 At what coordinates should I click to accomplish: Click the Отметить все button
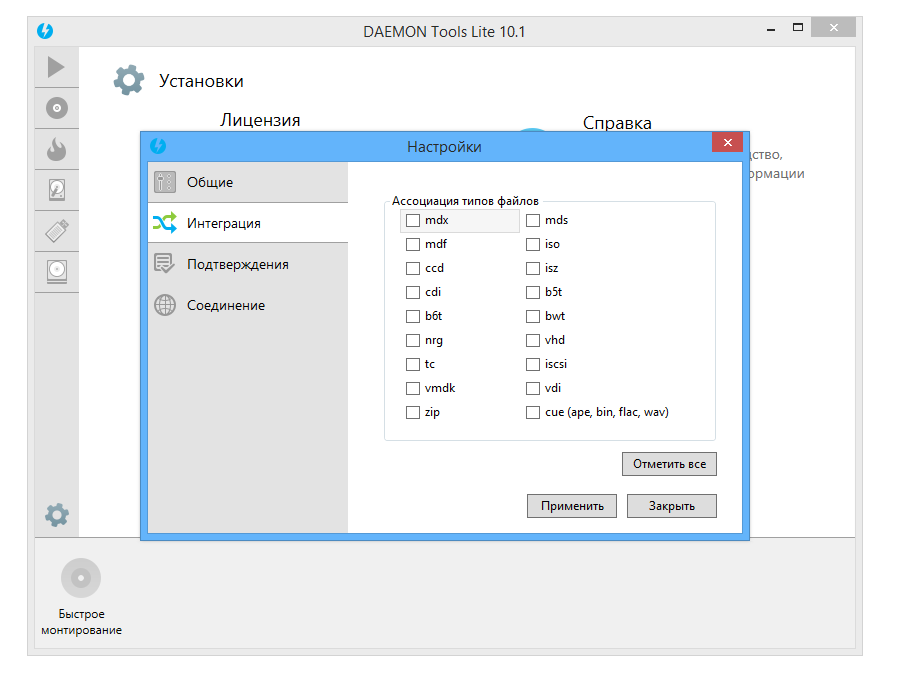669,464
